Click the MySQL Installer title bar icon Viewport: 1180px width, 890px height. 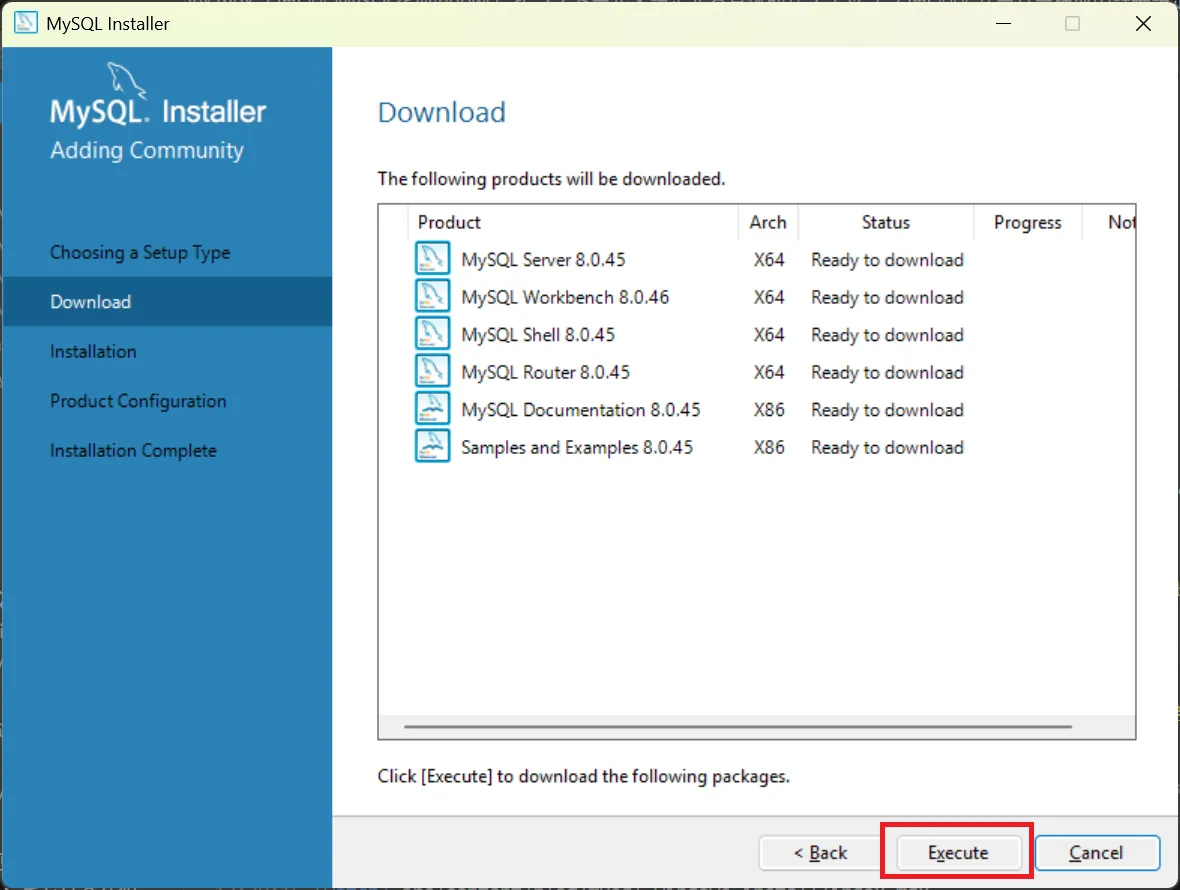tap(27, 24)
